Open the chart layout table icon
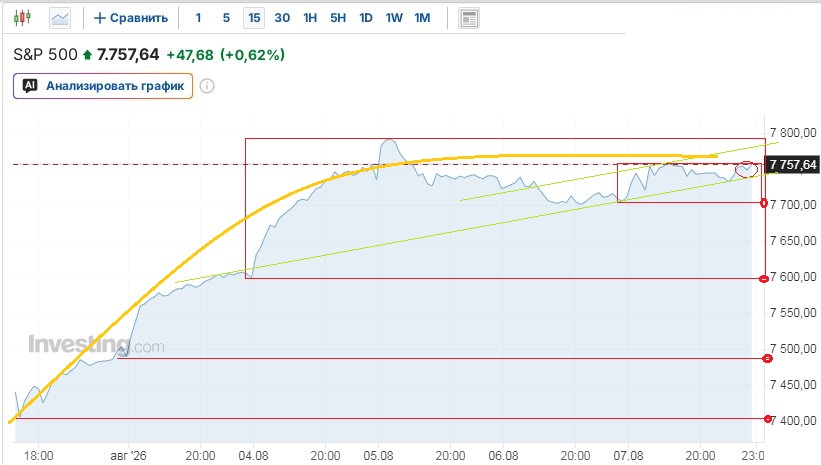 click(469, 18)
